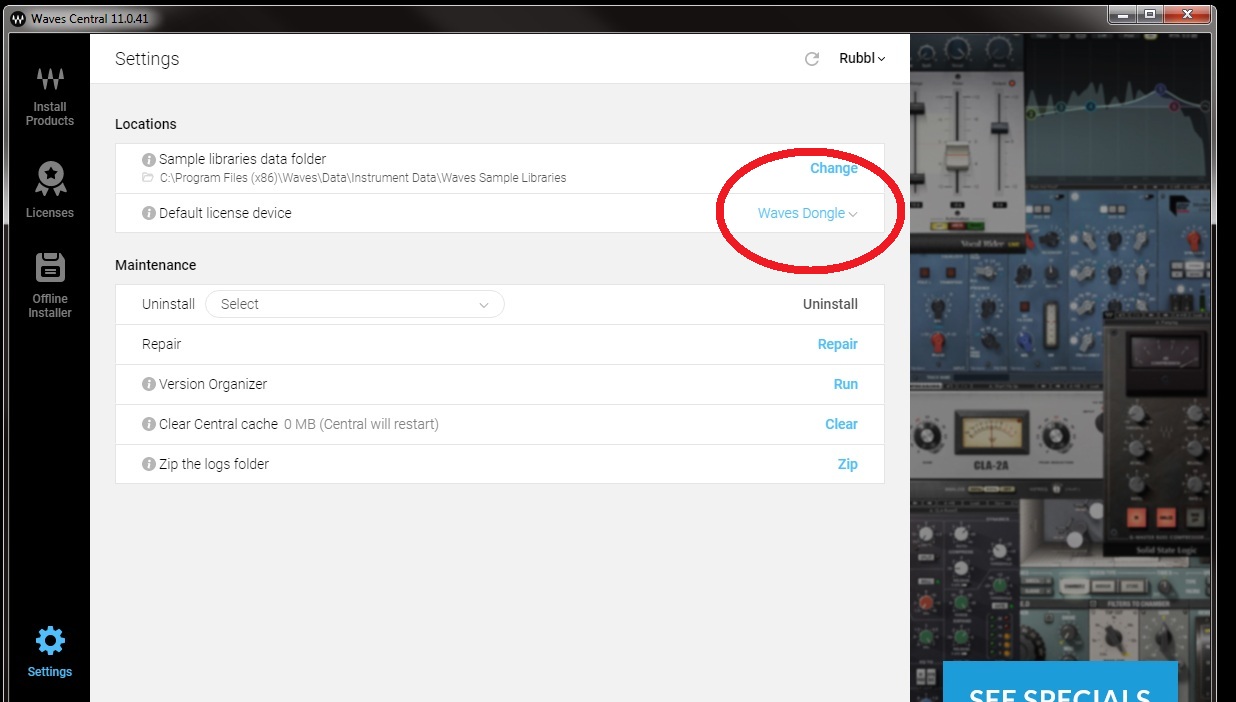Screen dimensions: 1236x702
Task: Click the sample libraries folder path text
Action: point(363,178)
